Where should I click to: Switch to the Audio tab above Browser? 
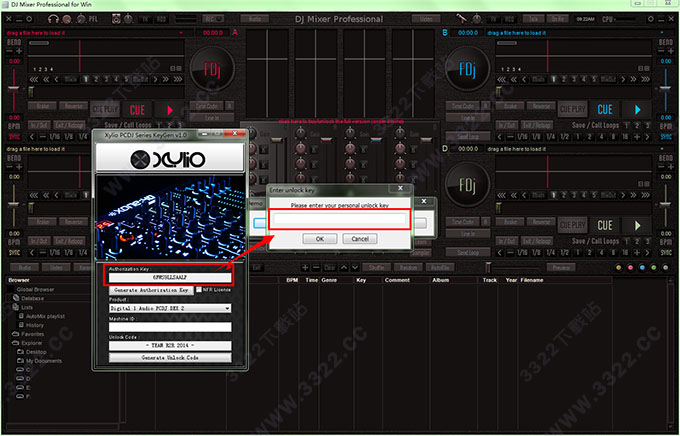[x=24, y=268]
